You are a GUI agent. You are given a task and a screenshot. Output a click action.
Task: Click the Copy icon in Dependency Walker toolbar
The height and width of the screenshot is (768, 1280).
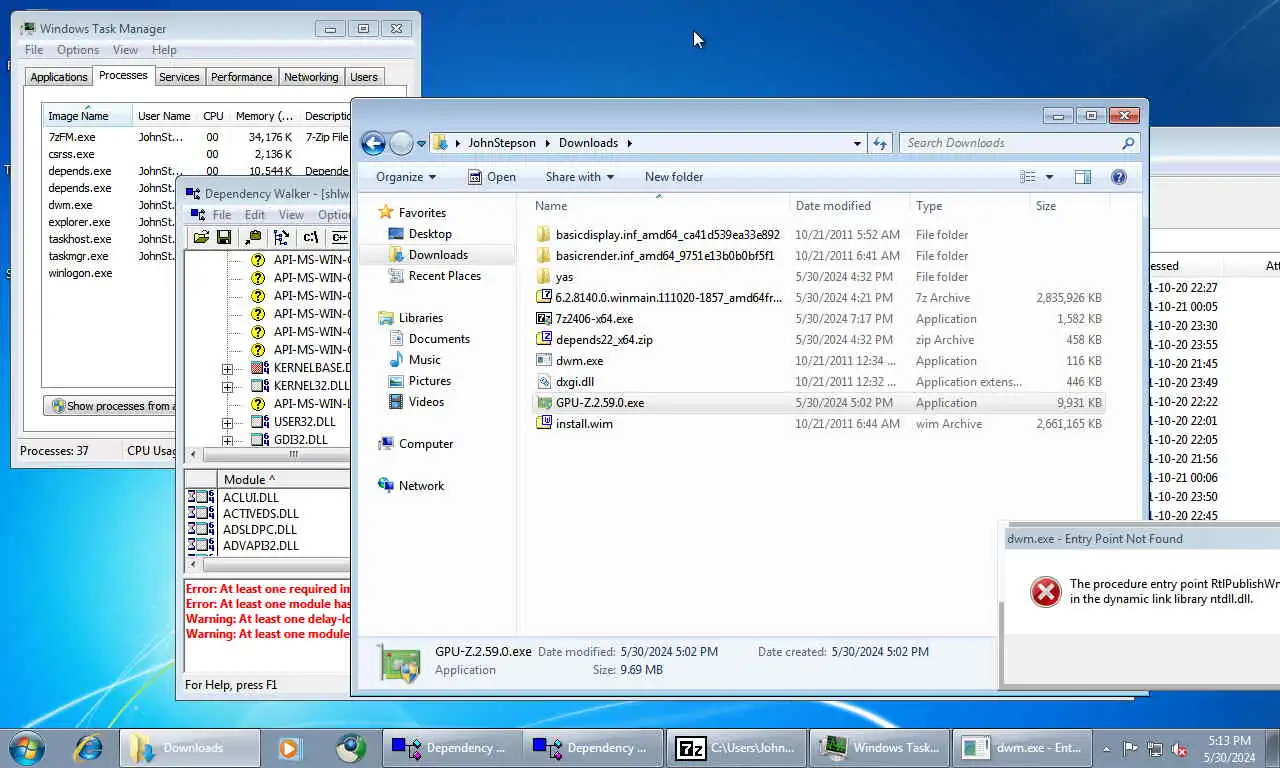[x=253, y=237]
